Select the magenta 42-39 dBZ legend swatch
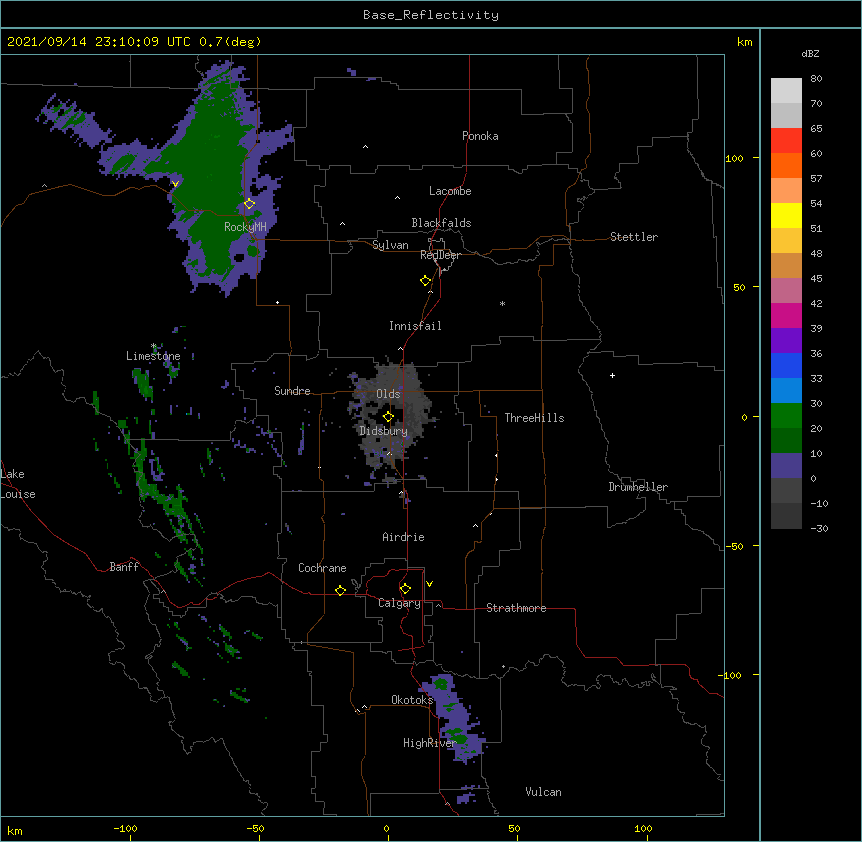The image size is (862, 842). click(x=786, y=315)
